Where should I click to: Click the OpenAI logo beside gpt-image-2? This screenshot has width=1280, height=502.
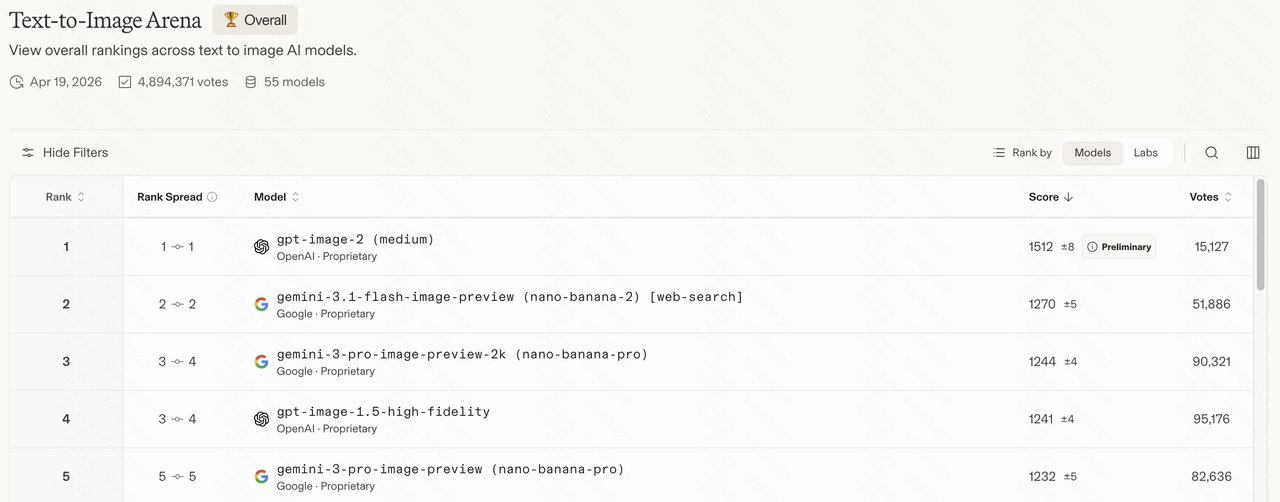click(262, 247)
